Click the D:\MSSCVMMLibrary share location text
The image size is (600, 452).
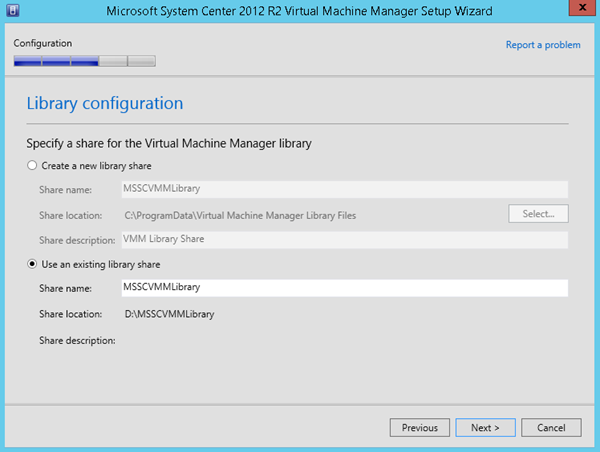pos(169,314)
